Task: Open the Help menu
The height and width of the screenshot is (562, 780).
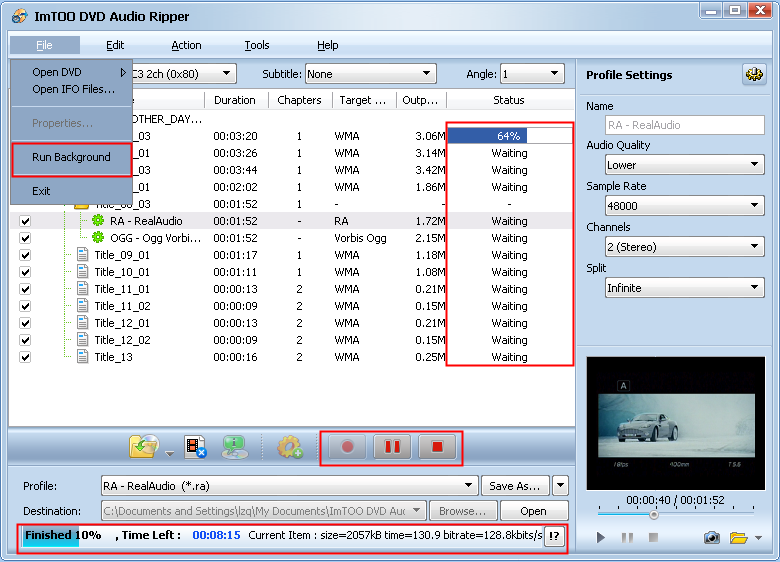Action: tap(327, 45)
